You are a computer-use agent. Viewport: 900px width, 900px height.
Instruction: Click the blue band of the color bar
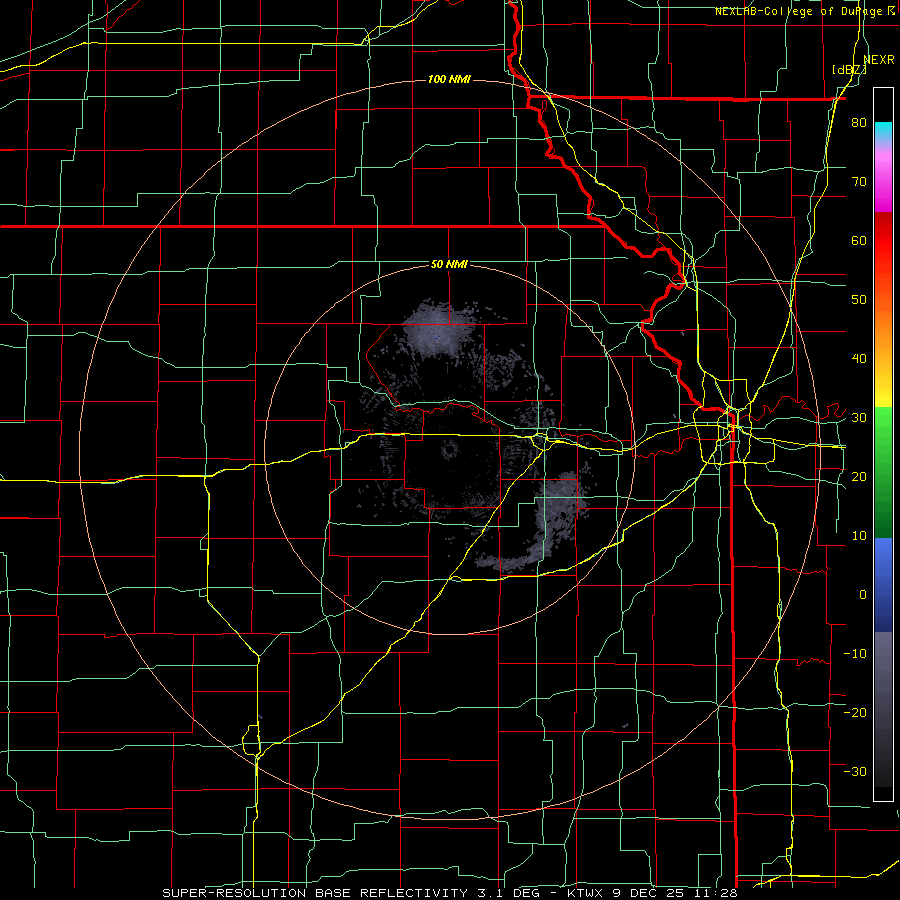click(883, 584)
